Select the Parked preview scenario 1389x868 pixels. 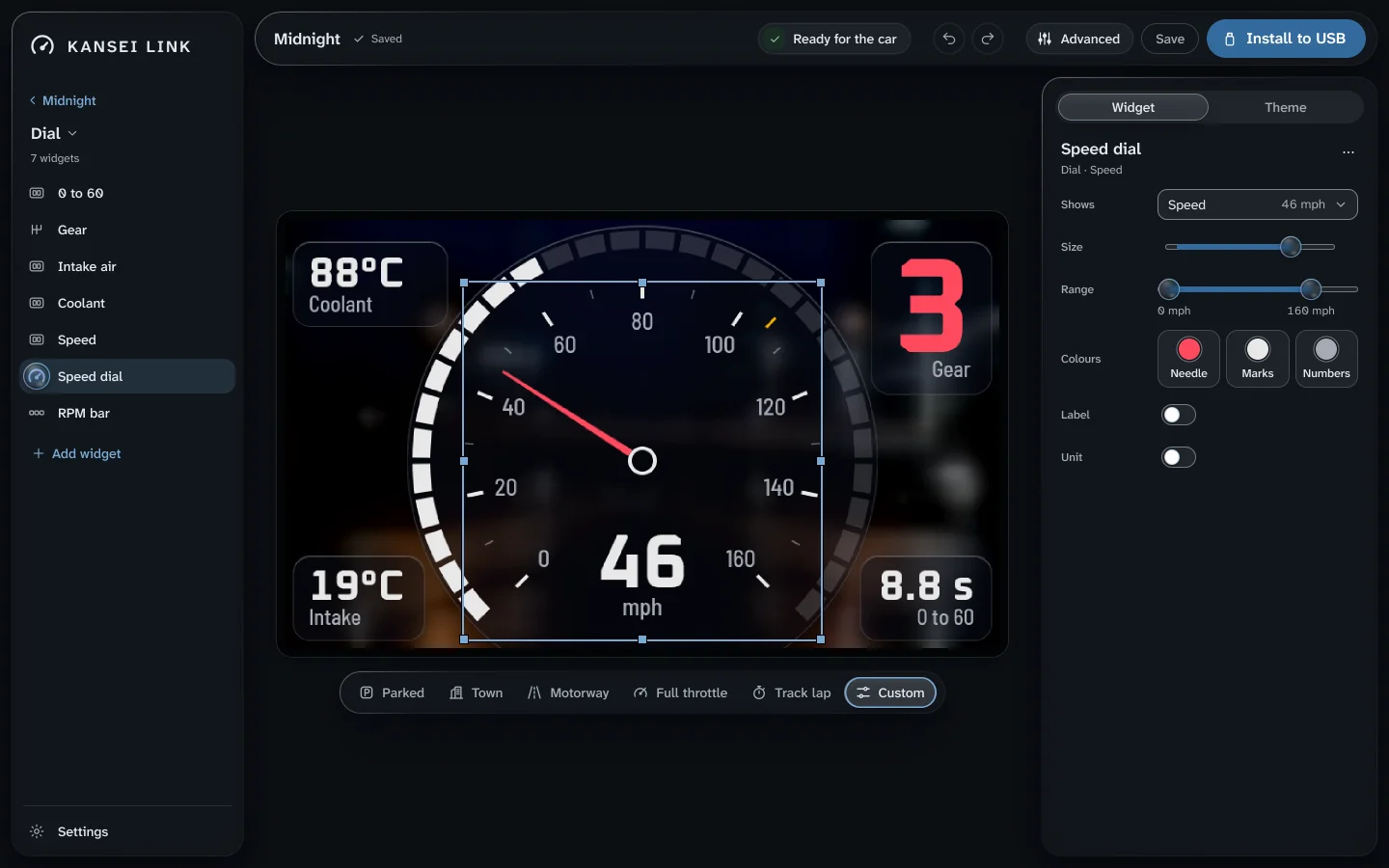pos(392,692)
